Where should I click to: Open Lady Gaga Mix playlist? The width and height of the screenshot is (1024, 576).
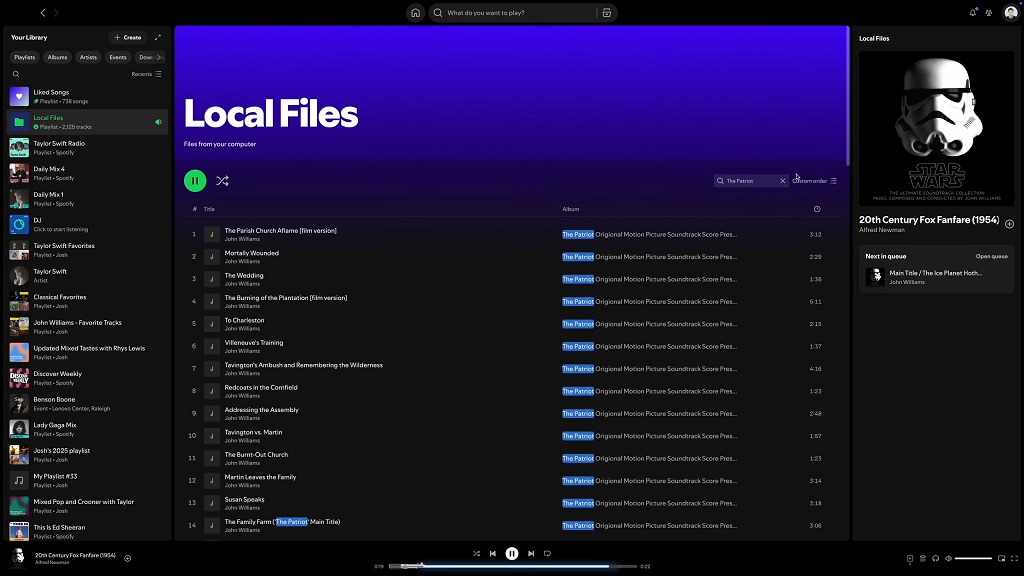pyautogui.click(x=87, y=429)
